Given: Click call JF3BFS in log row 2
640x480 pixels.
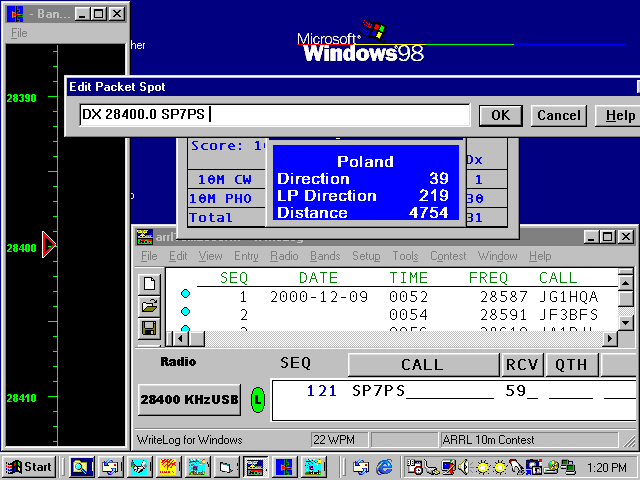Looking at the screenshot, I should 569,315.
